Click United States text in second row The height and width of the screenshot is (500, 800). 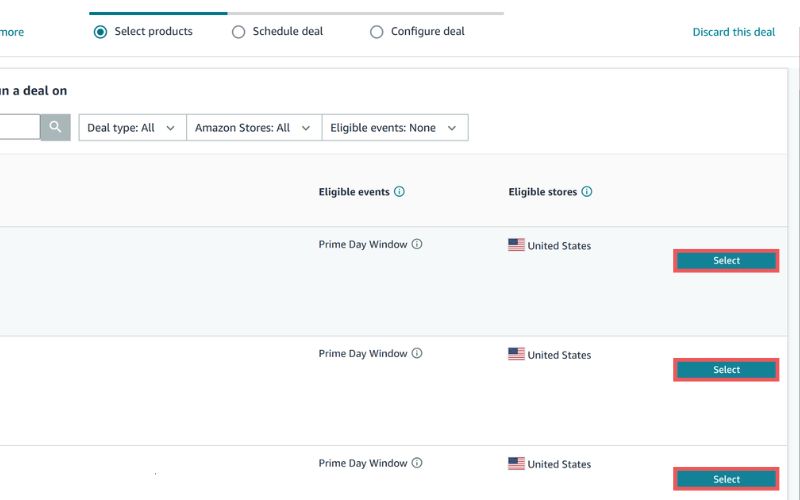tap(559, 355)
